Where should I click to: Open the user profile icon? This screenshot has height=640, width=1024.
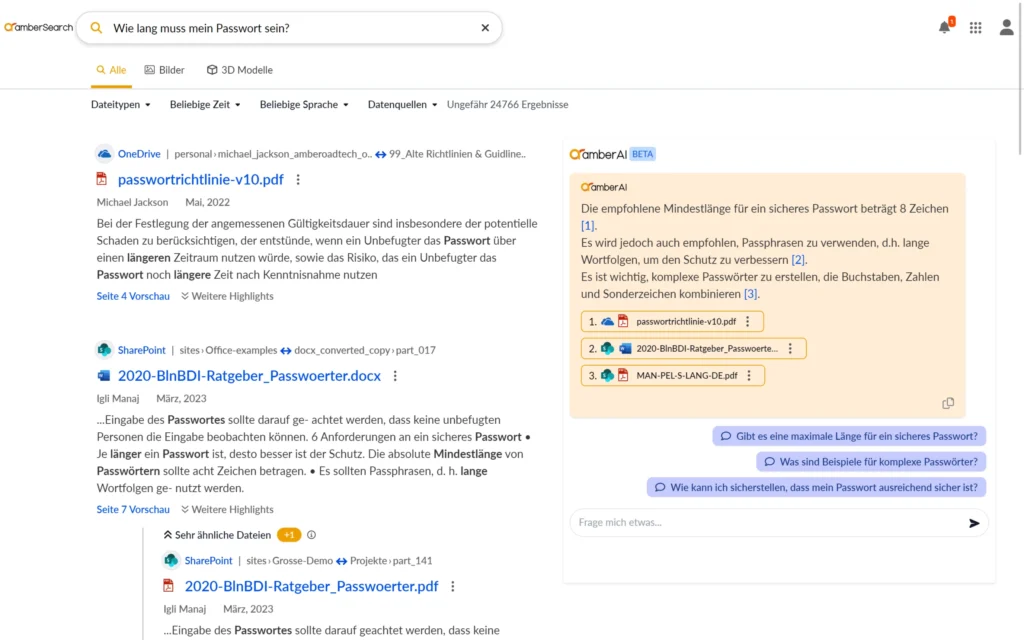(x=1006, y=28)
